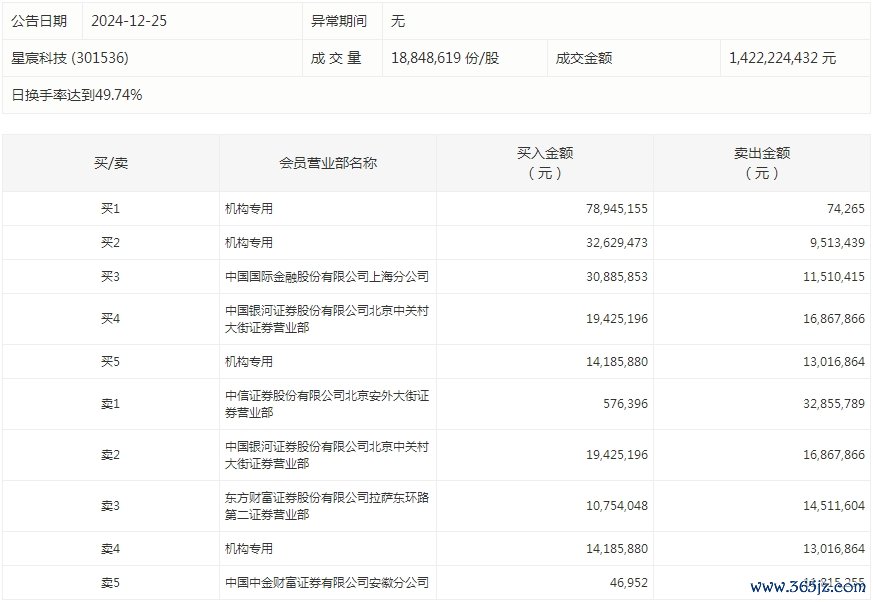Click 机构专用 in the 卖4 row
The image size is (873, 602).
click(x=249, y=549)
